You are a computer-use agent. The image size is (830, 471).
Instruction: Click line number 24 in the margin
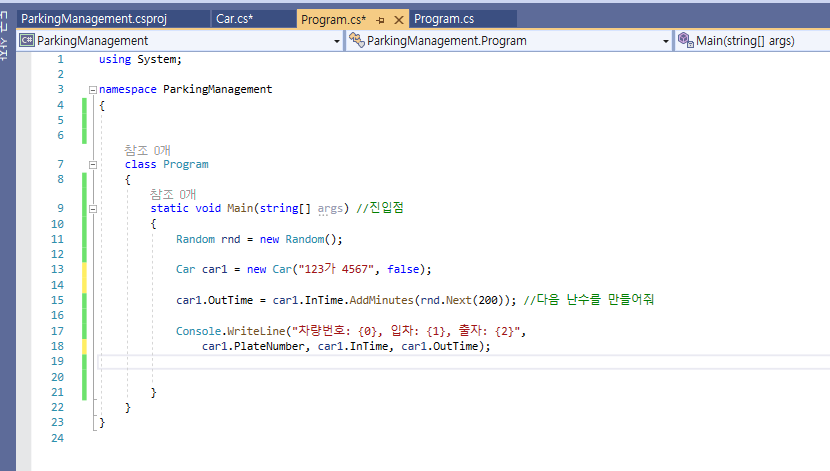coord(57,438)
